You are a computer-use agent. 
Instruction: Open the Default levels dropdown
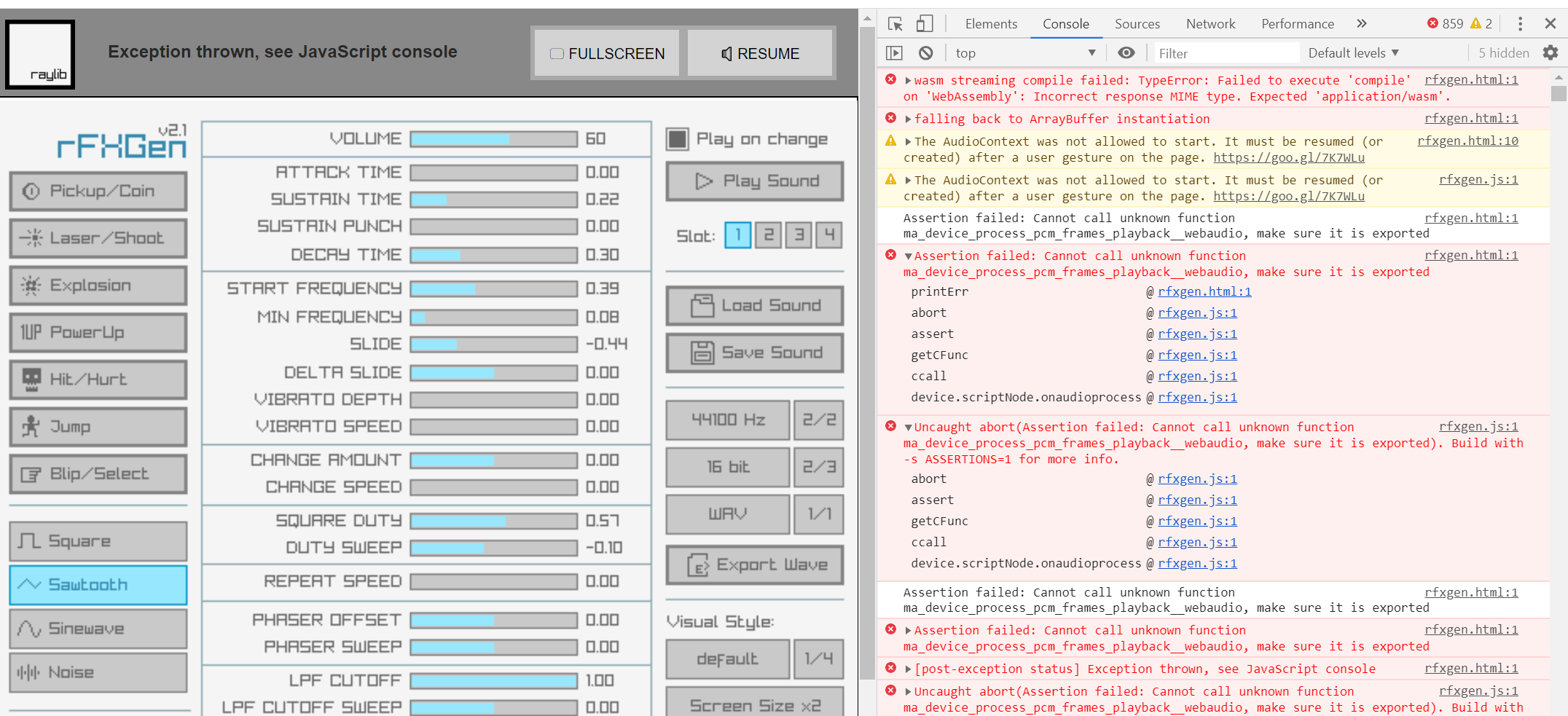click(1353, 52)
